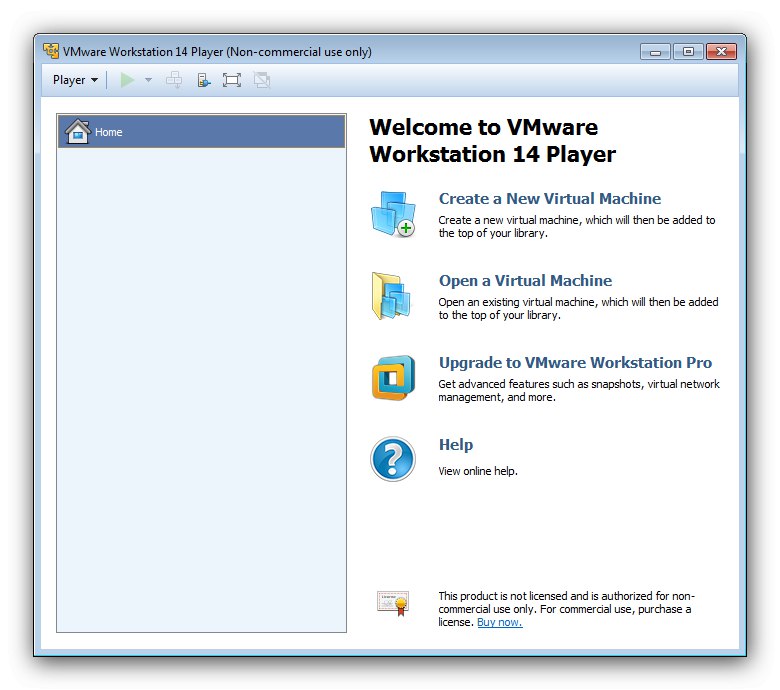Click 'View online help.' text

coord(478,471)
